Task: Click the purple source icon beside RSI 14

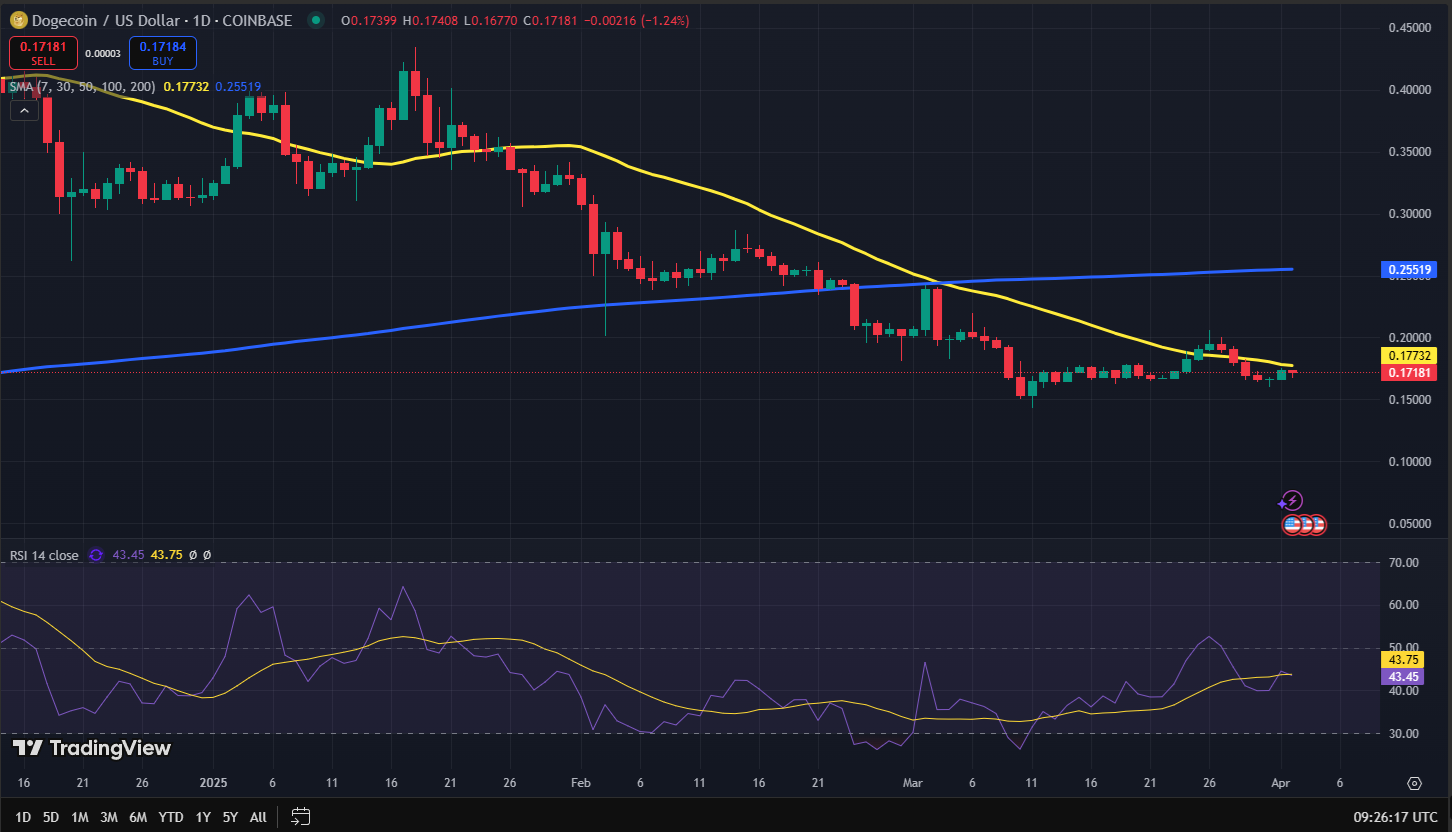Action: coord(95,555)
